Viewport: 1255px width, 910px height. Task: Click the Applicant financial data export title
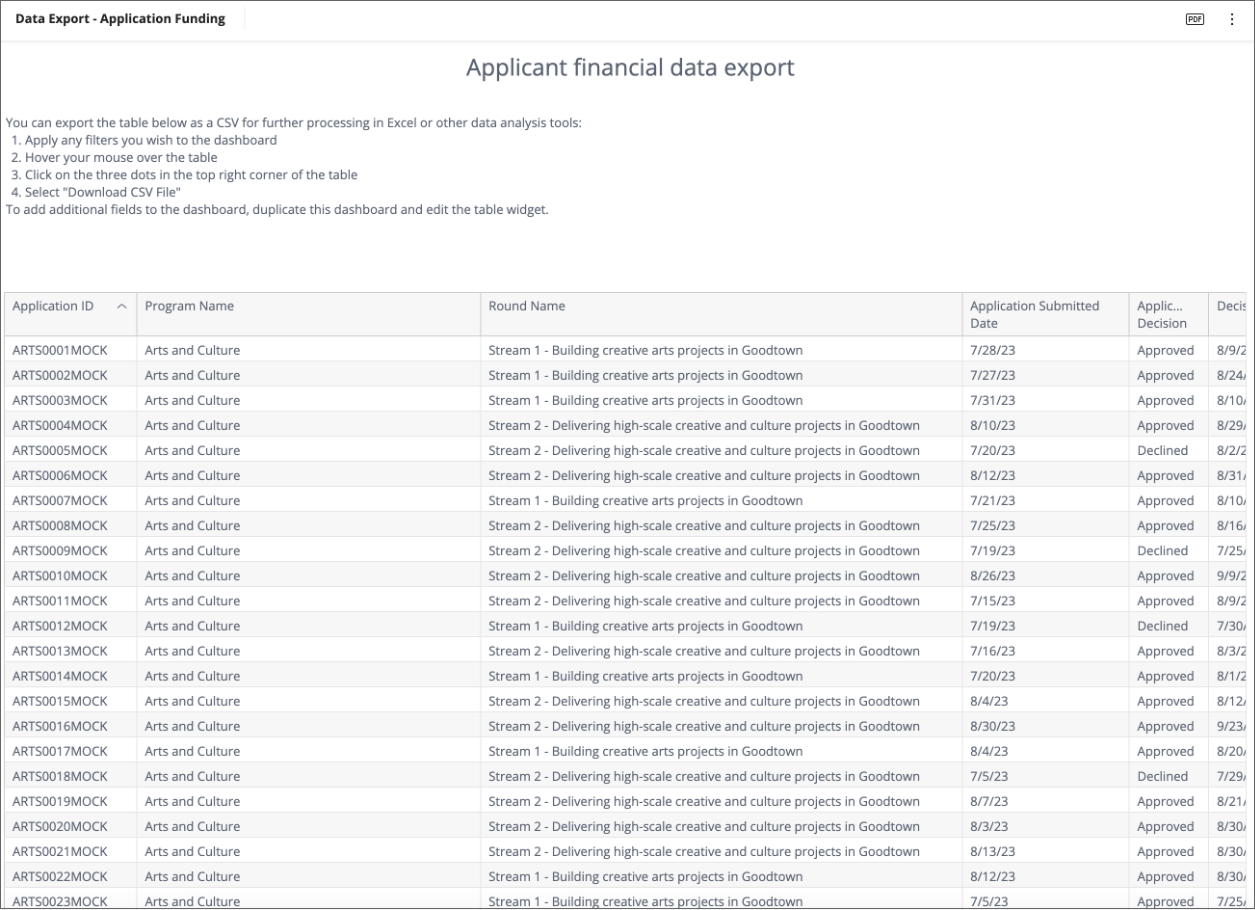(x=630, y=68)
